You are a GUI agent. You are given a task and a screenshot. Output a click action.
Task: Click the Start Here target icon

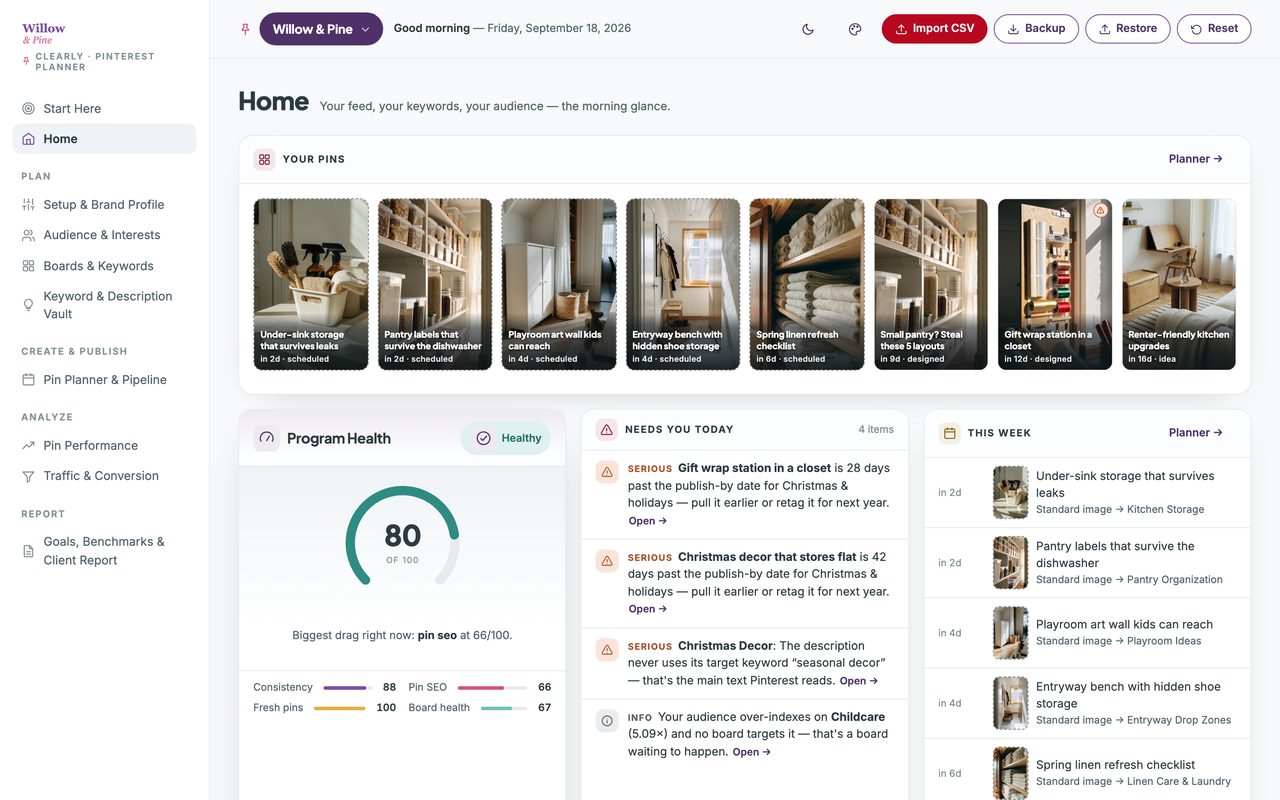28,108
